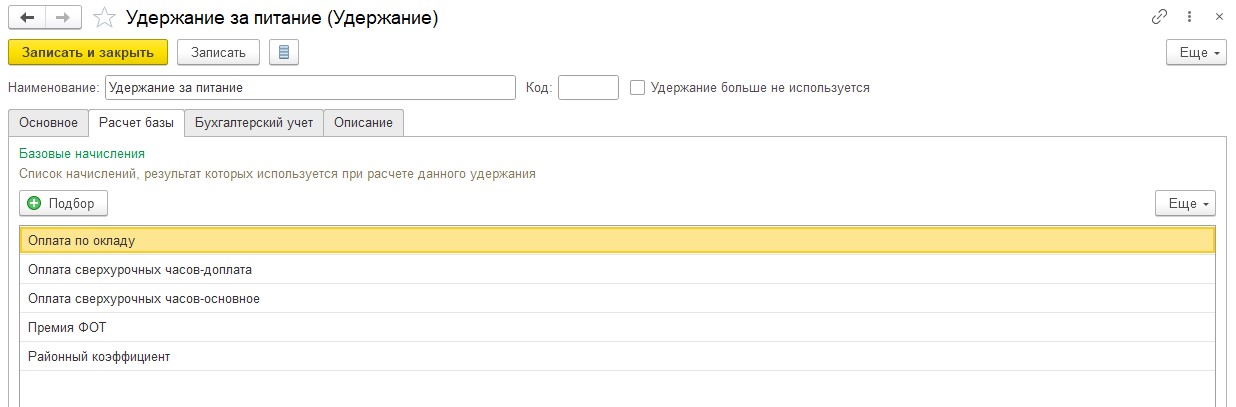Switch to the Основное tab
The width and height of the screenshot is (1236, 407).
pyautogui.click(x=48, y=123)
